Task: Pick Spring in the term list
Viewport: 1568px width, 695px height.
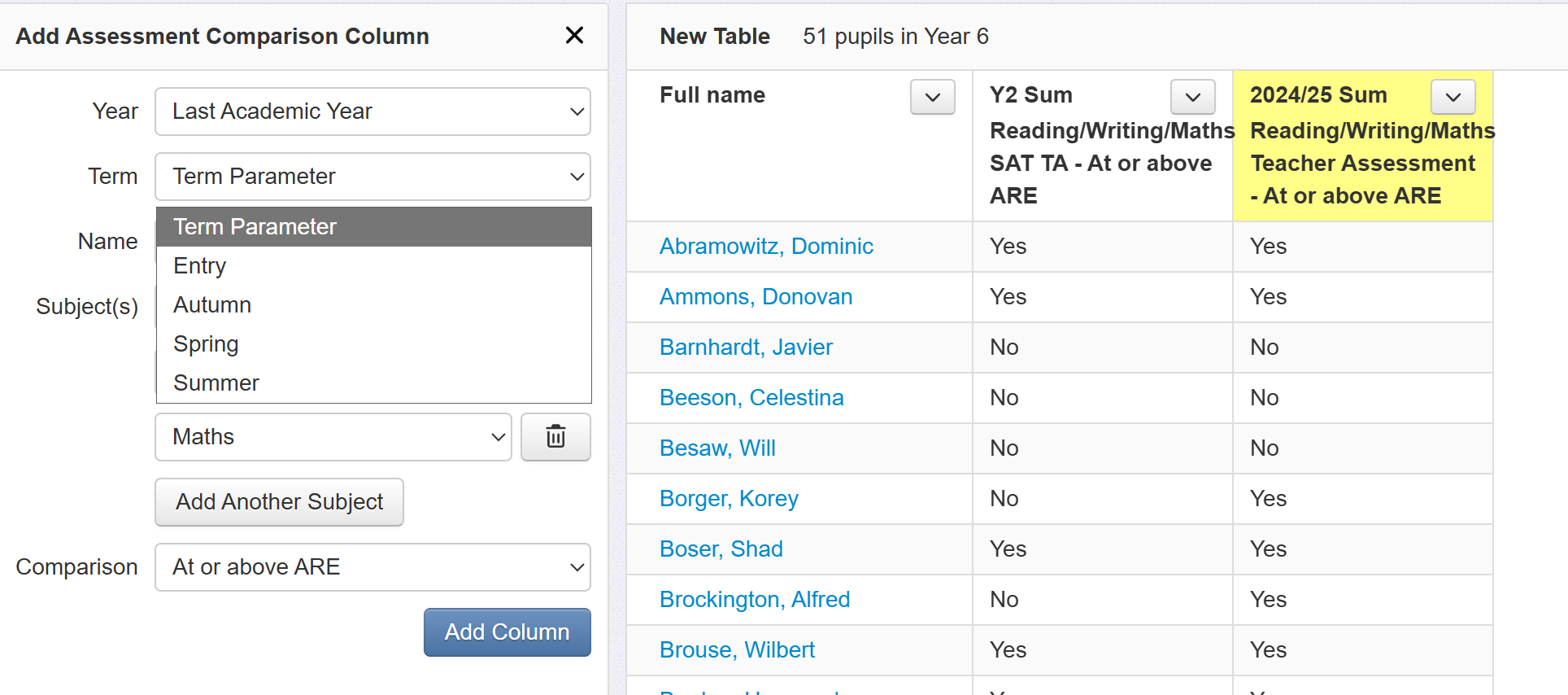Action: point(206,344)
